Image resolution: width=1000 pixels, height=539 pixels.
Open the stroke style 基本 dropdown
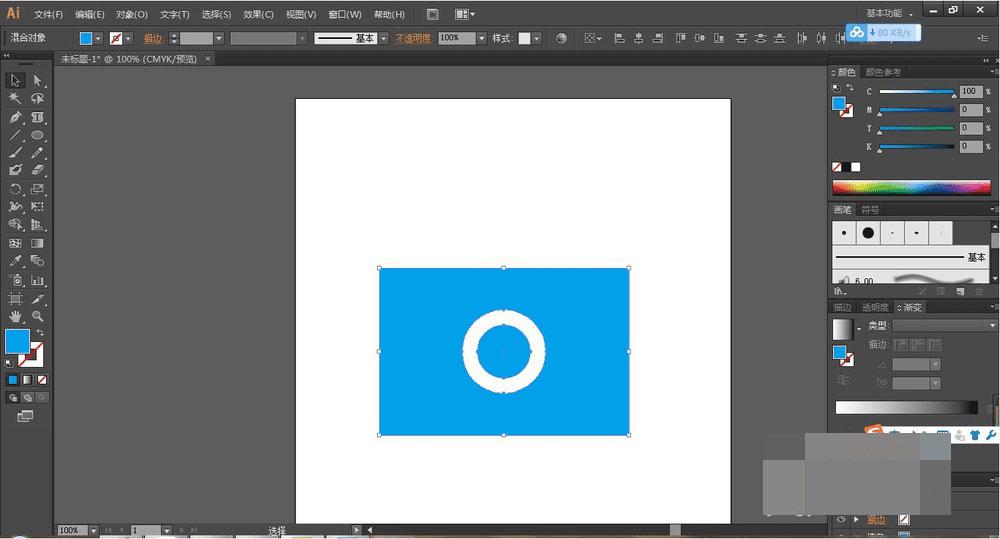(x=383, y=38)
